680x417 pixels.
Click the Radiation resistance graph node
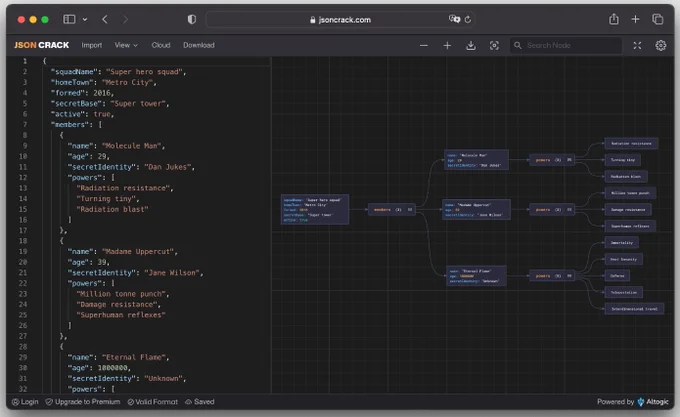pos(631,143)
